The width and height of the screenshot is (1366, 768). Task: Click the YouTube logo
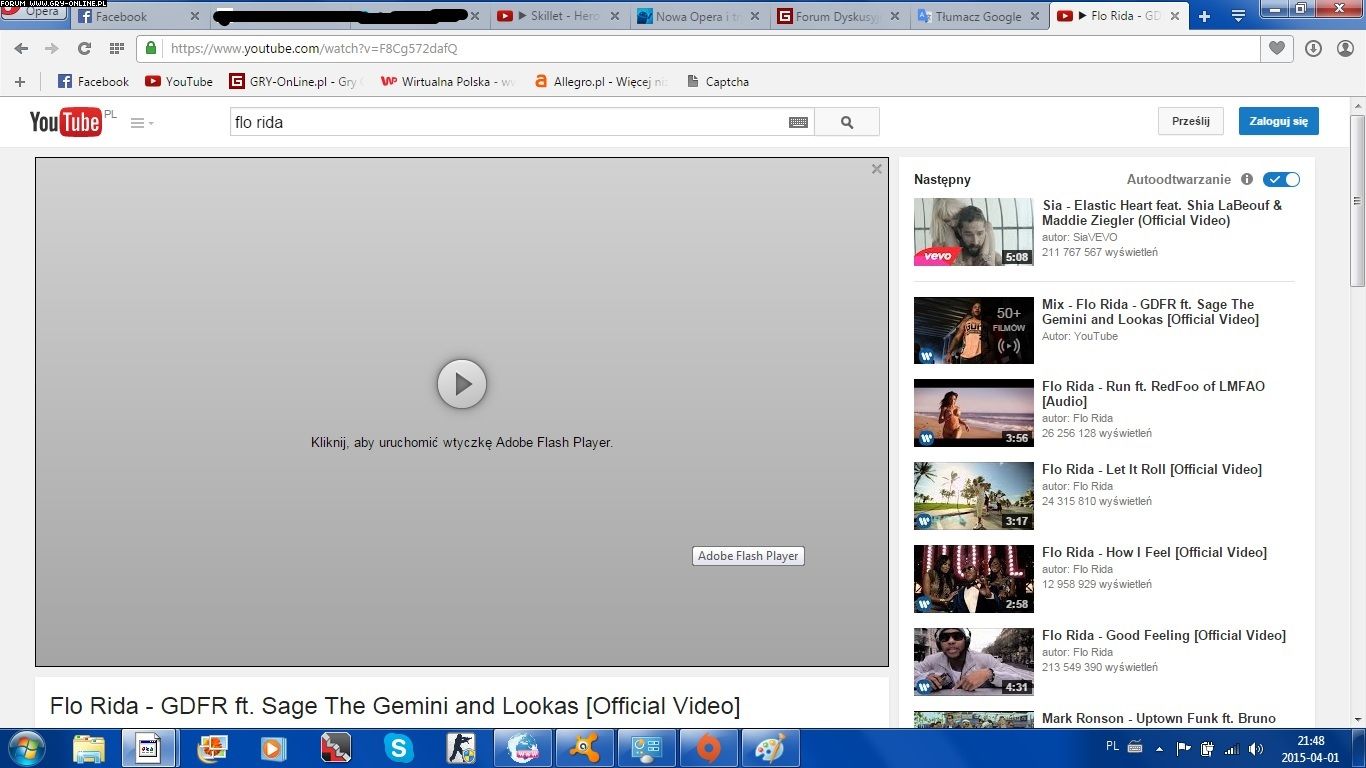pos(65,122)
